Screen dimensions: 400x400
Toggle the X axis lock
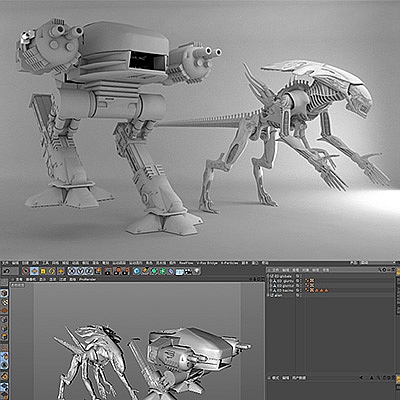pyautogui.click(x=71, y=271)
